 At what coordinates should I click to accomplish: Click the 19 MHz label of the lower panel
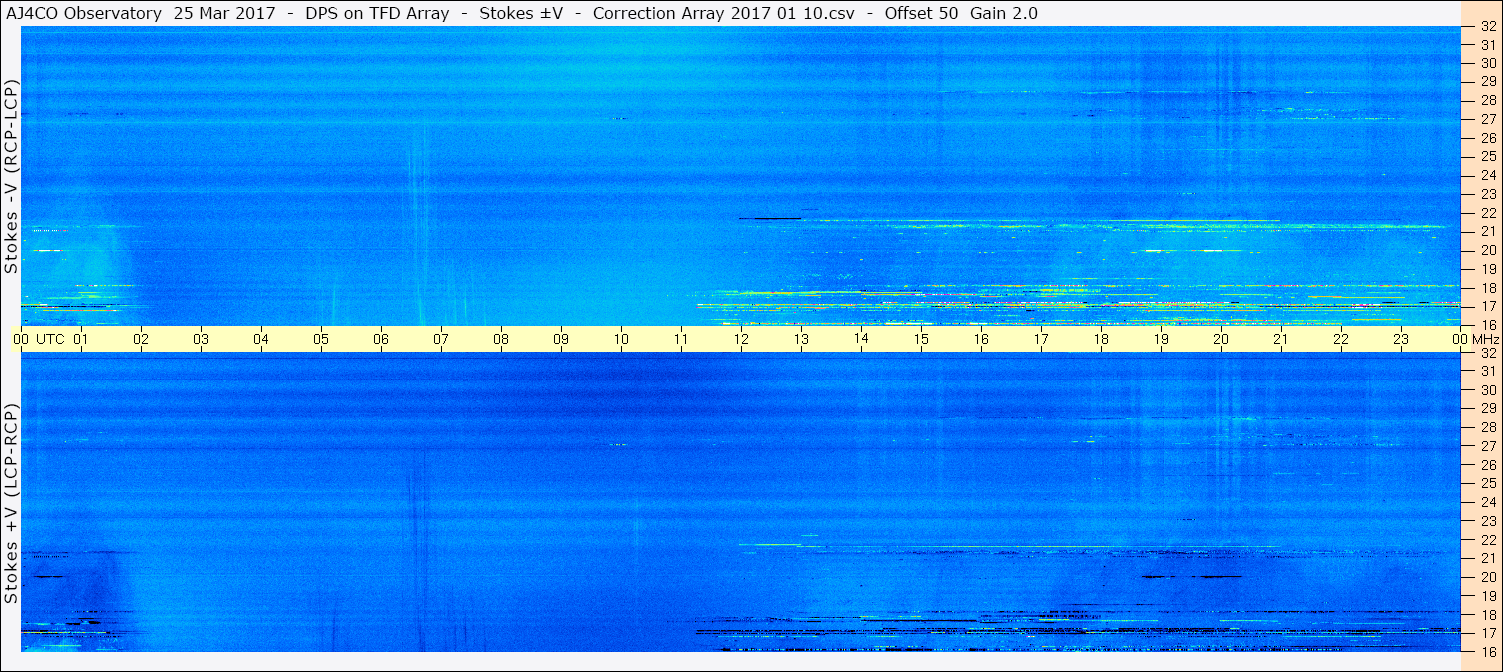coord(1488,596)
